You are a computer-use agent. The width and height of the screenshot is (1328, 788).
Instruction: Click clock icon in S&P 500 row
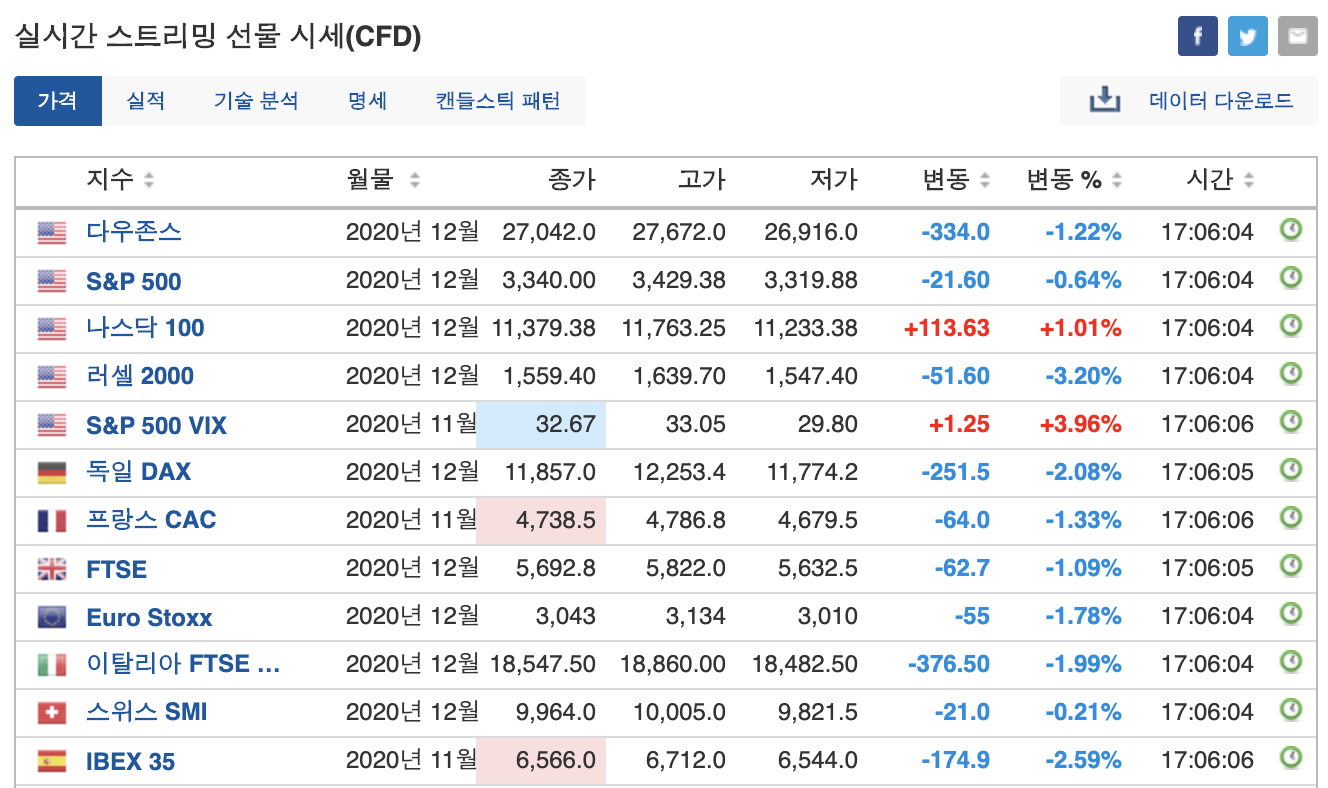tap(1291, 277)
